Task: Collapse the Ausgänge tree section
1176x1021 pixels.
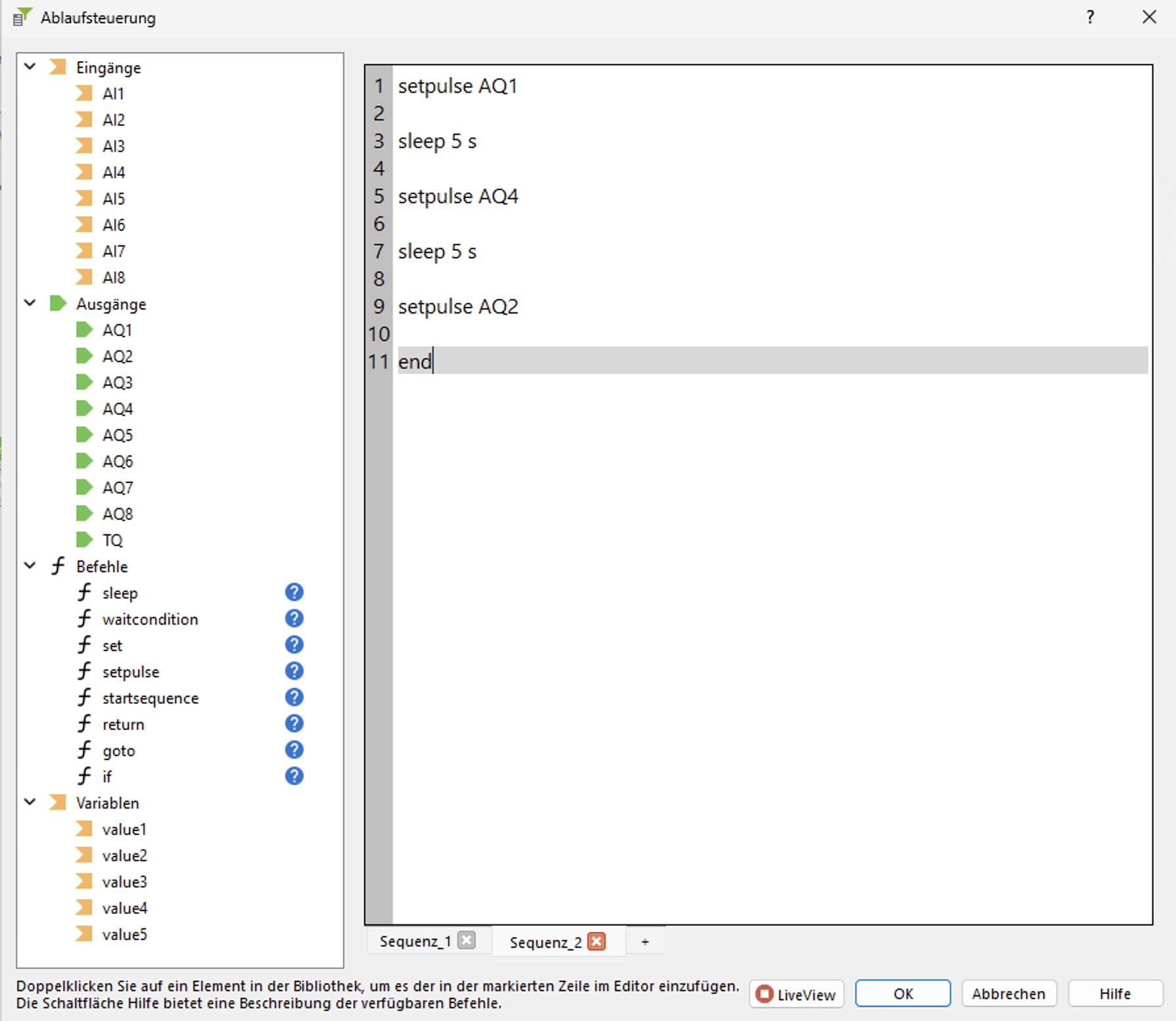Action: 30,304
